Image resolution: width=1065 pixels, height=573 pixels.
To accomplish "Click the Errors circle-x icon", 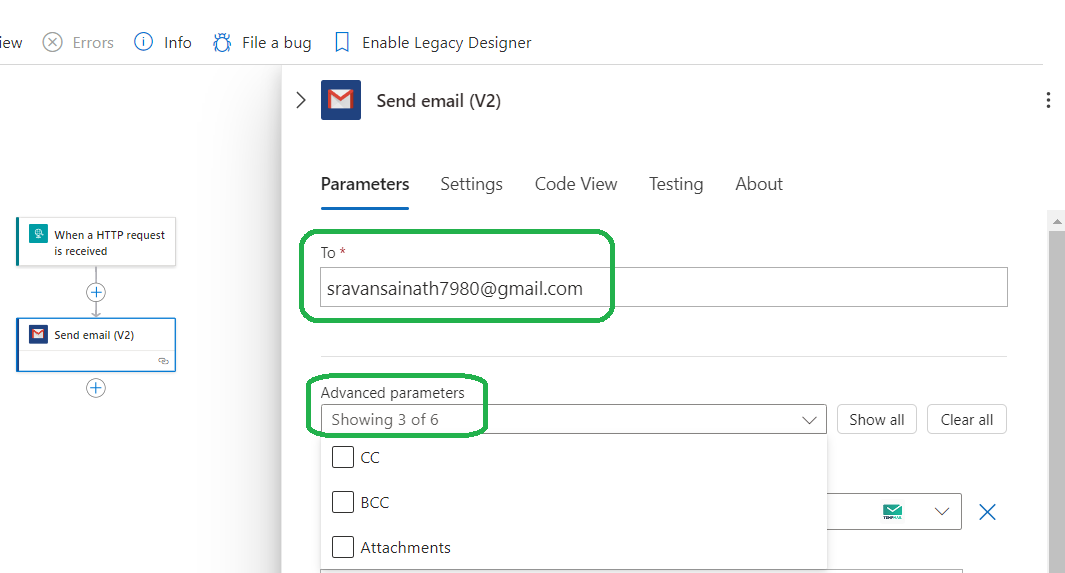I will [x=52, y=42].
